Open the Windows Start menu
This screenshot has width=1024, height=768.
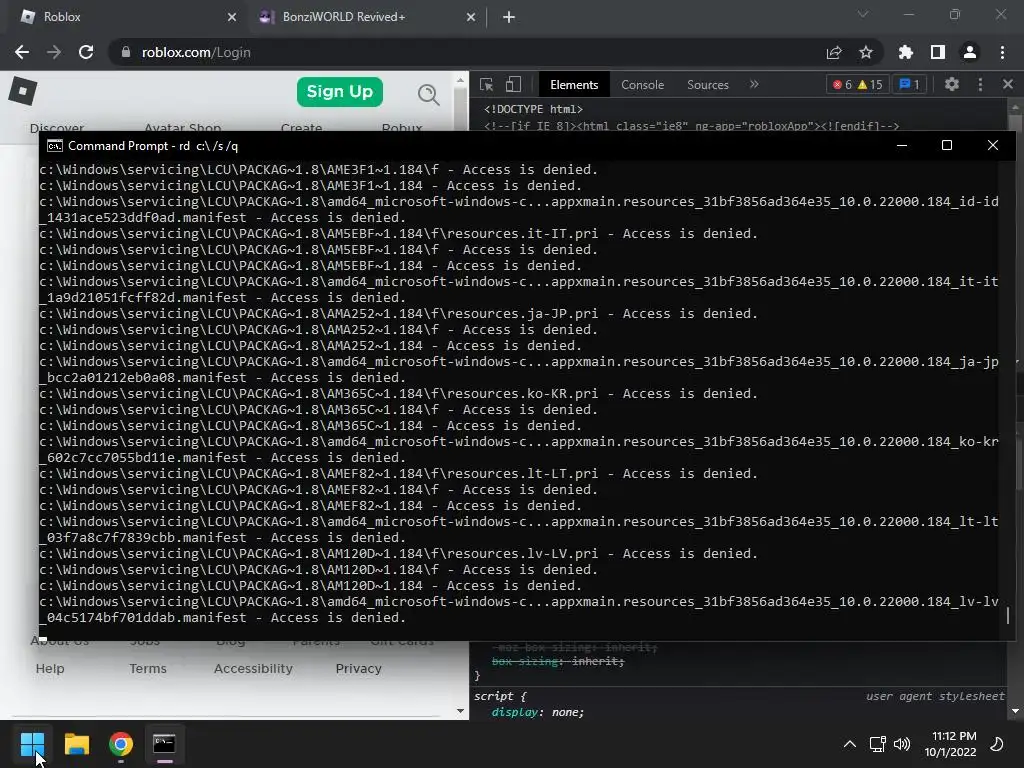click(x=32, y=744)
